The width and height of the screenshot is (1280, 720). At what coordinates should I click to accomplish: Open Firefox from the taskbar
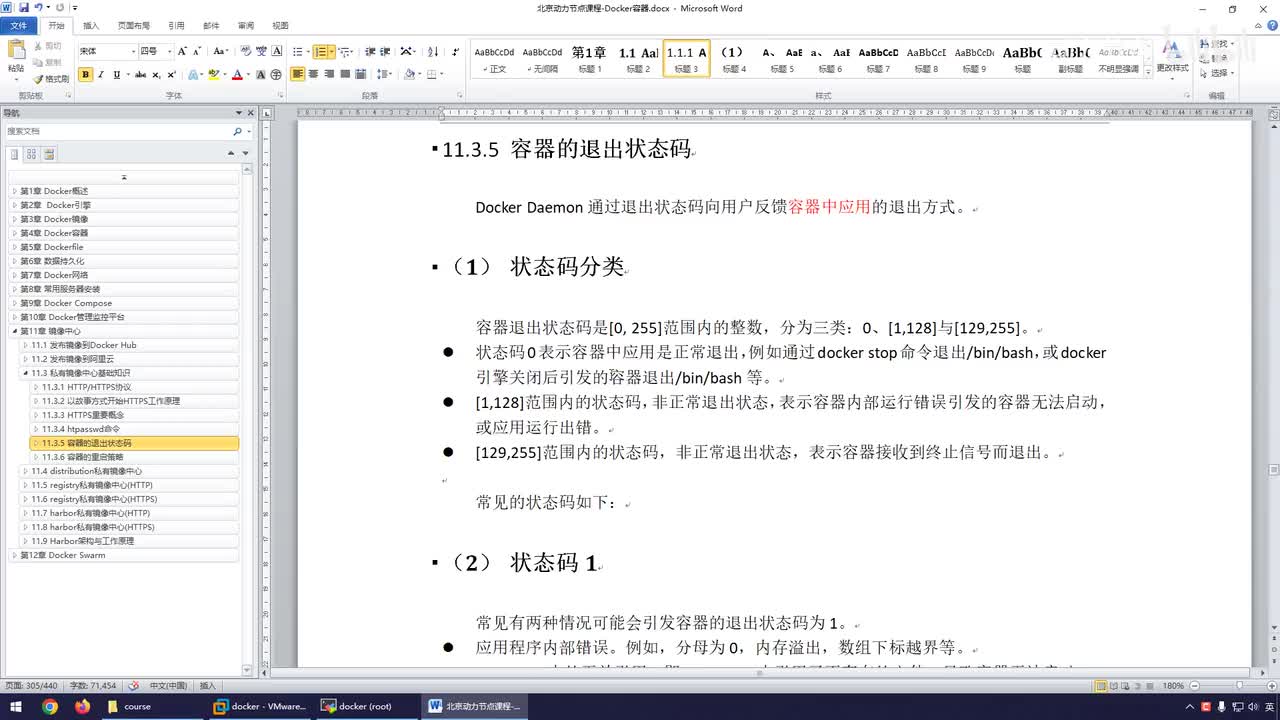[82, 706]
